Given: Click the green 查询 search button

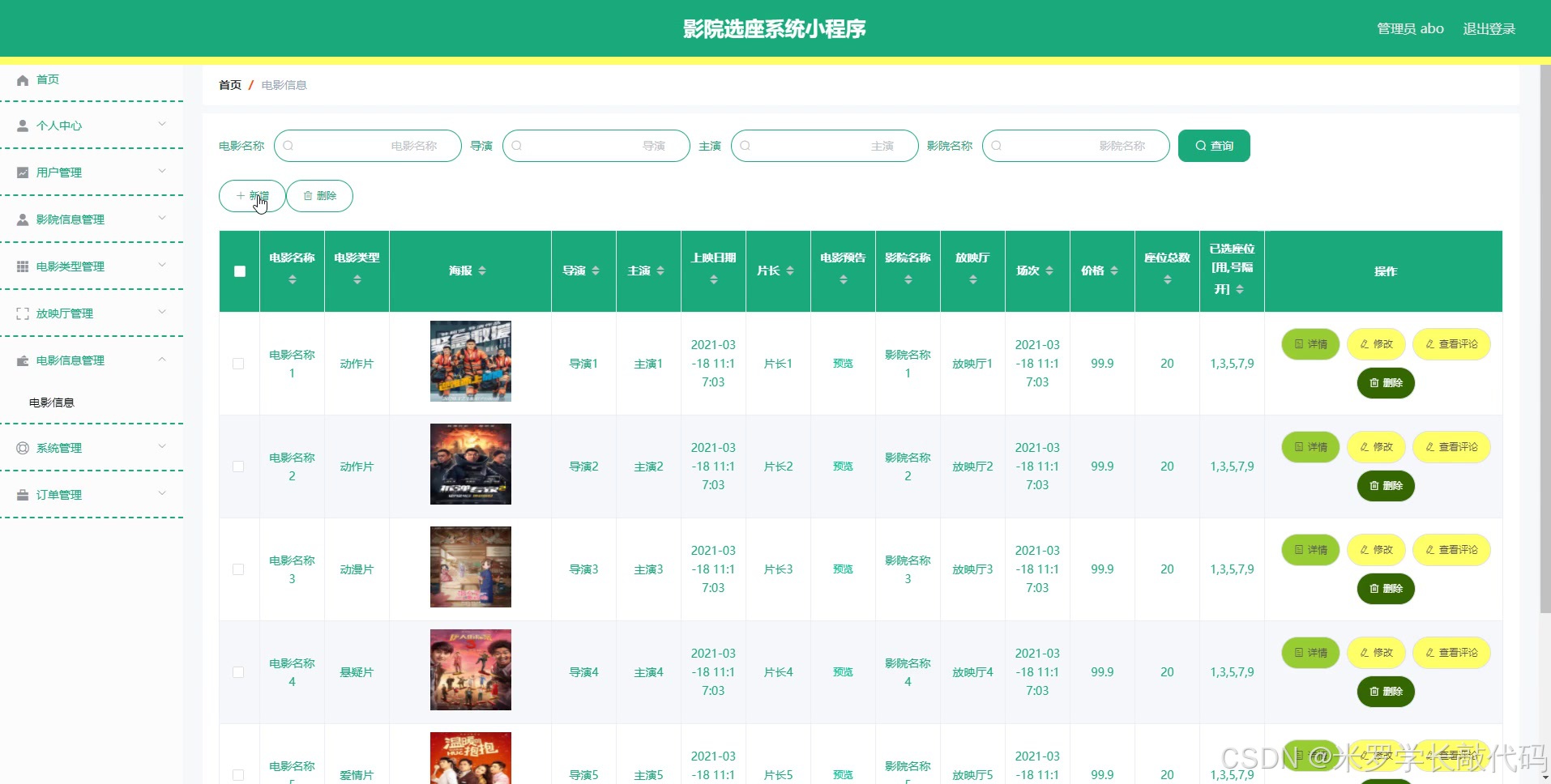Looking at the screenshot, I should 1214,146.
